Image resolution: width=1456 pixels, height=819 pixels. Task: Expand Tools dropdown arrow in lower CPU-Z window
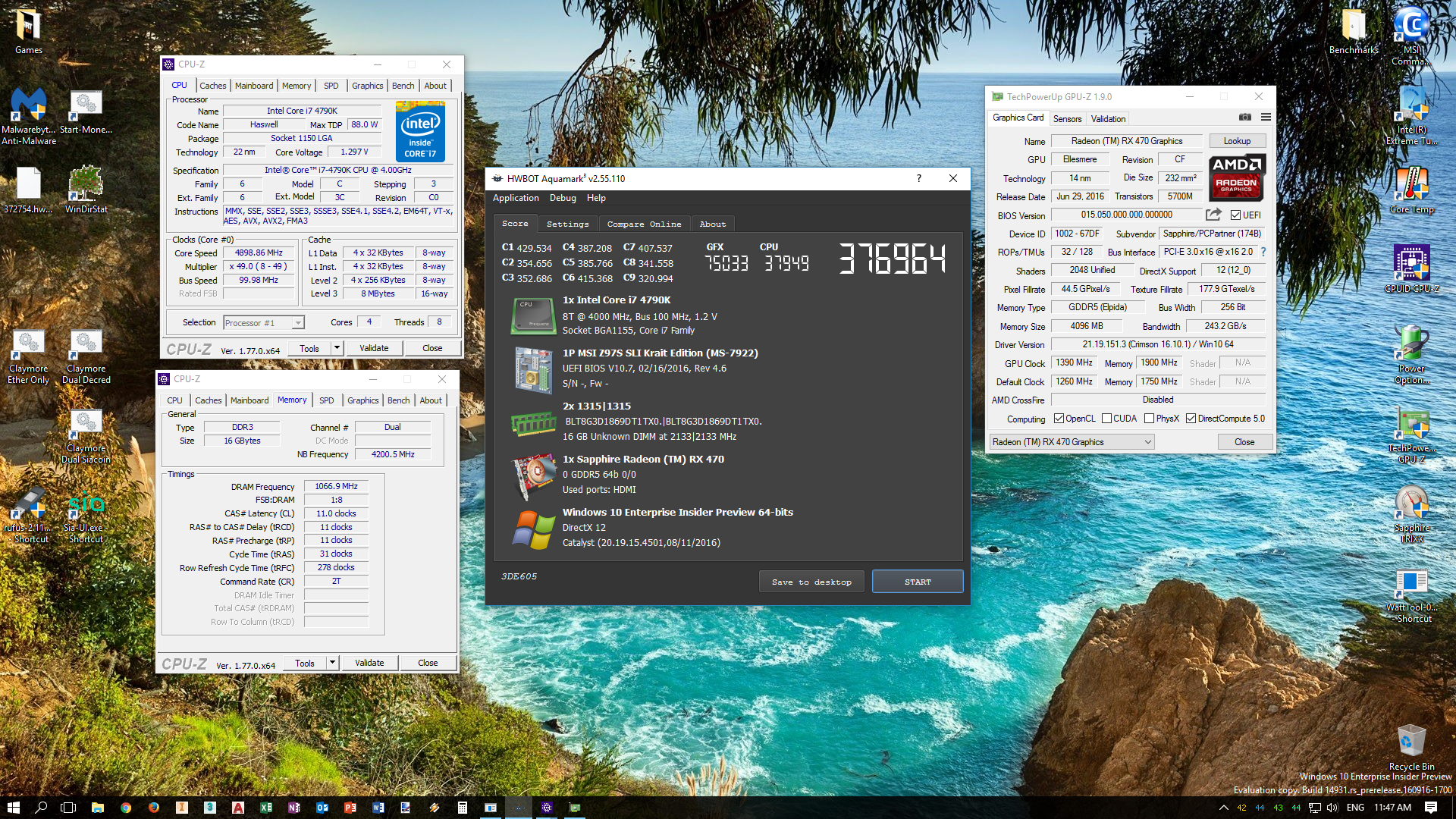pos(332,663)
